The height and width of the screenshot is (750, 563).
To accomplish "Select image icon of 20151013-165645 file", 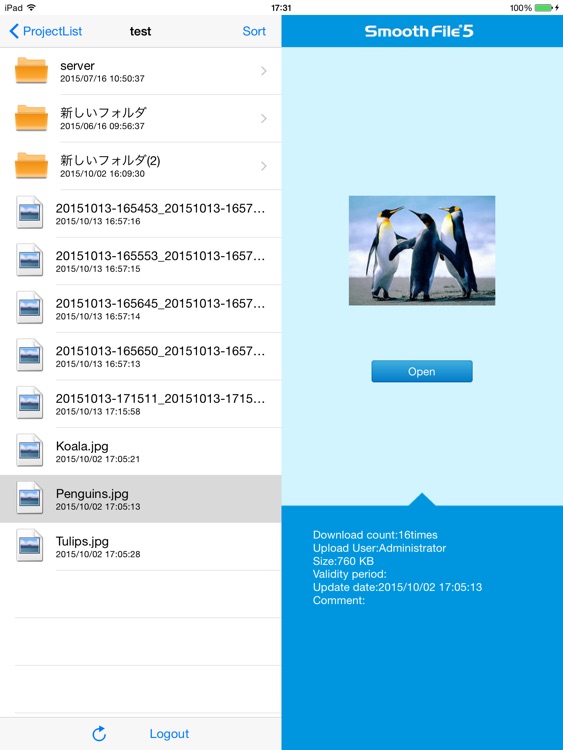I will pyautogui.click(x=30, y=307).
